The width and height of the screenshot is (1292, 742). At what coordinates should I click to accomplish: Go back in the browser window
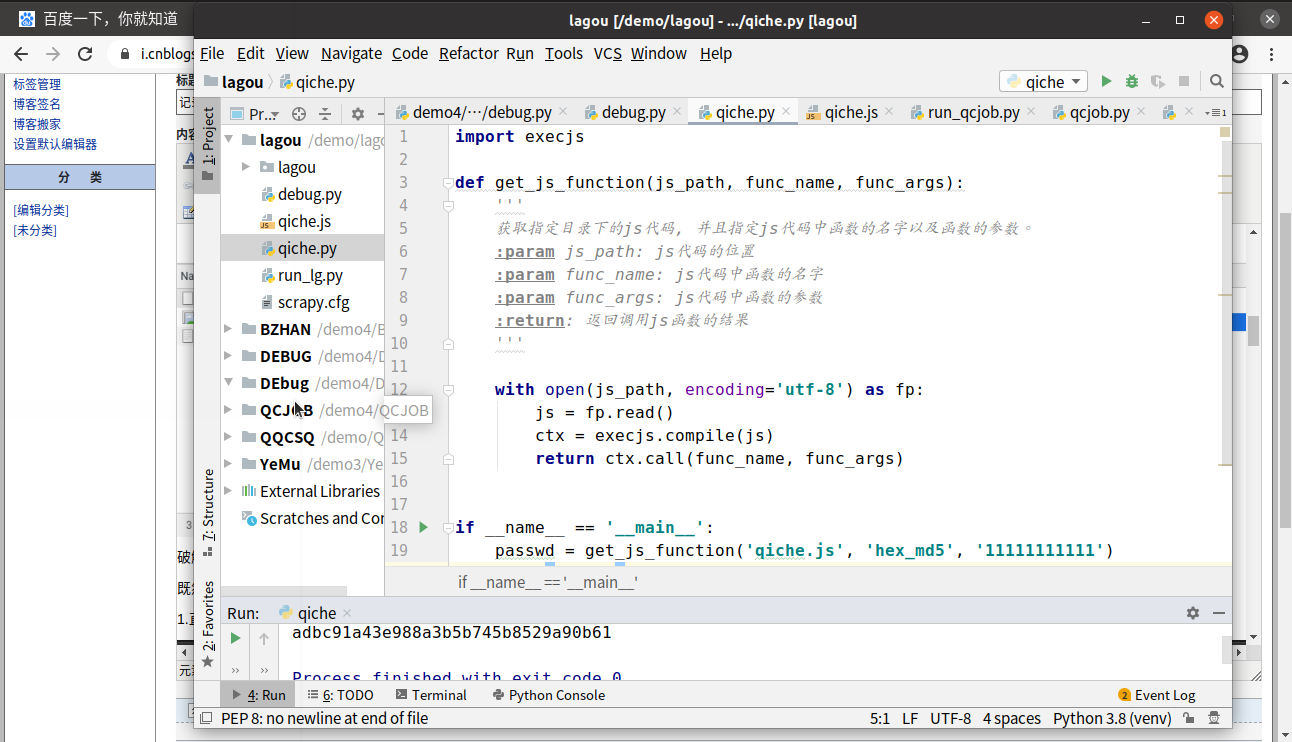21,54
